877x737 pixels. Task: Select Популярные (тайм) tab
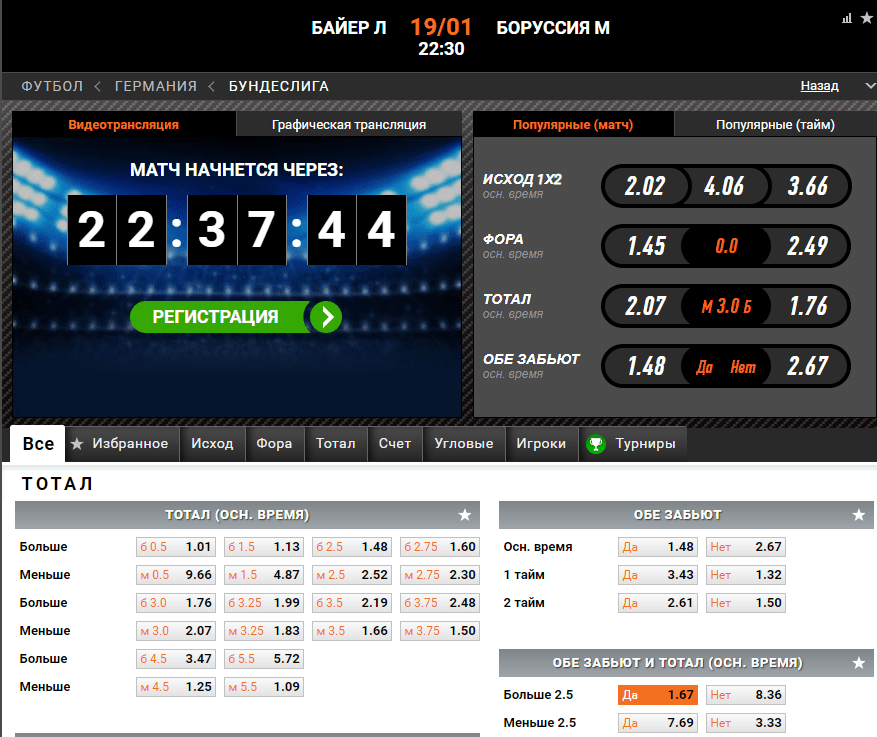pos(775,124)
